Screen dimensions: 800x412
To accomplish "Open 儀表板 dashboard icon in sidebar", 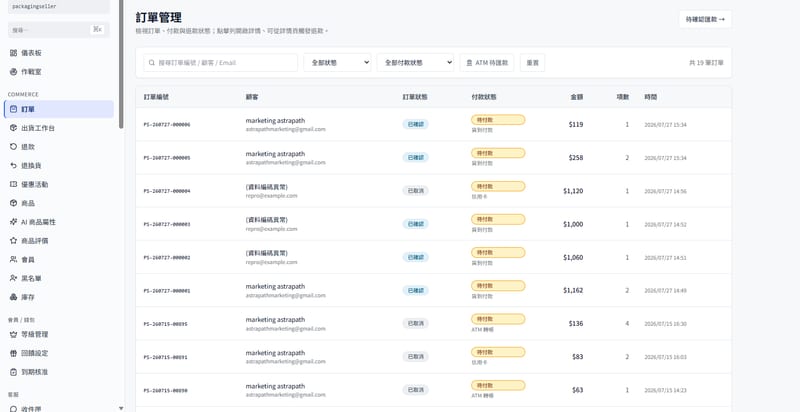I will (14, 53).
